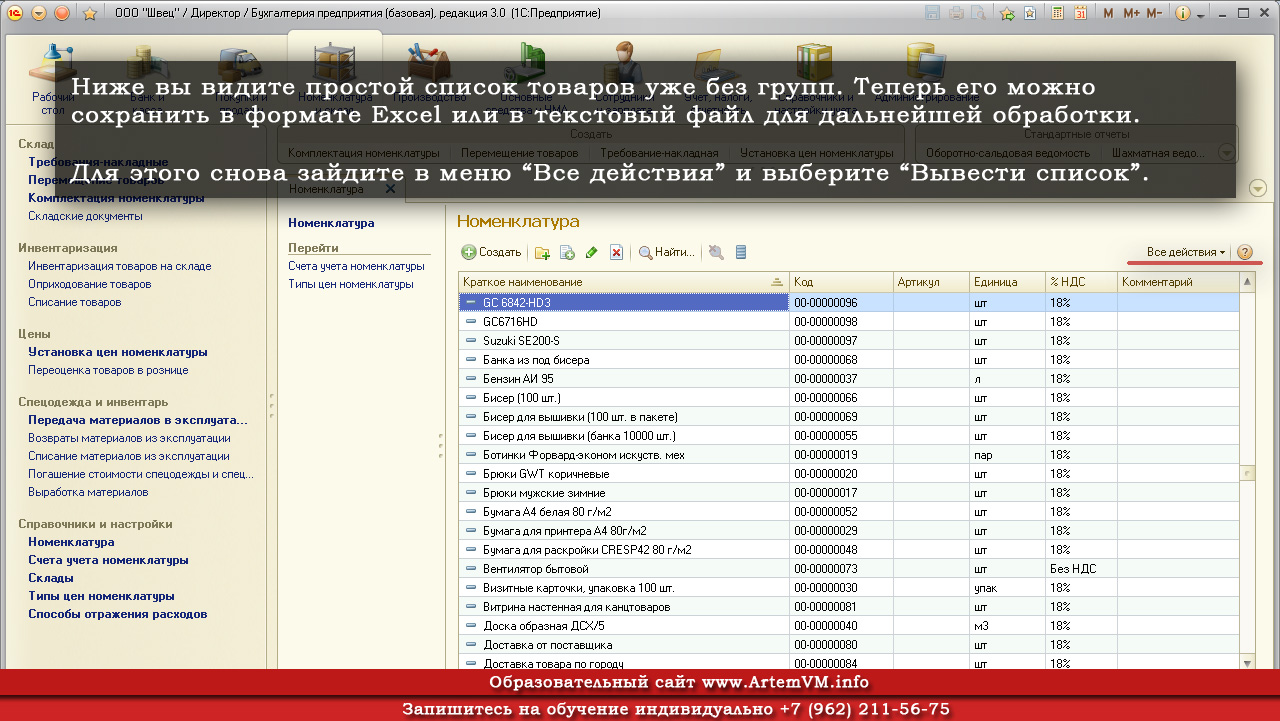Open Переоценка товаров в рознице

[108, 370]
